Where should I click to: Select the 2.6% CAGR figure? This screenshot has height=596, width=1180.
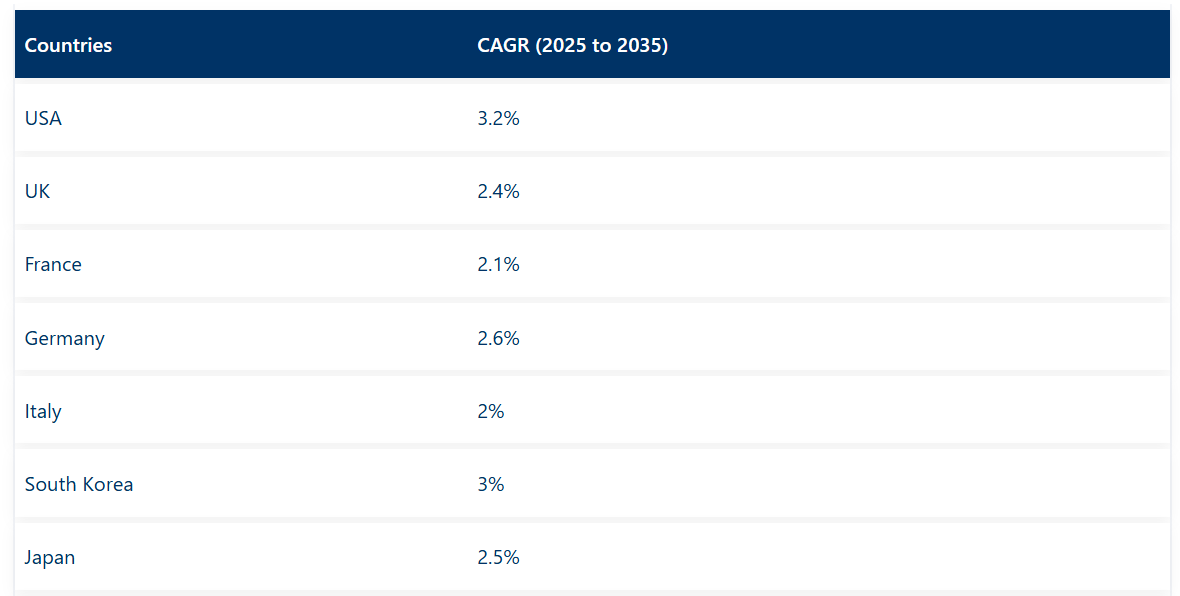pos(498,338)
